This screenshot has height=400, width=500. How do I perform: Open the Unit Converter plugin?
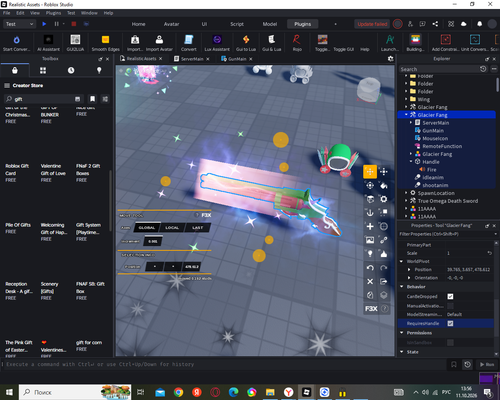click(475, 43)
